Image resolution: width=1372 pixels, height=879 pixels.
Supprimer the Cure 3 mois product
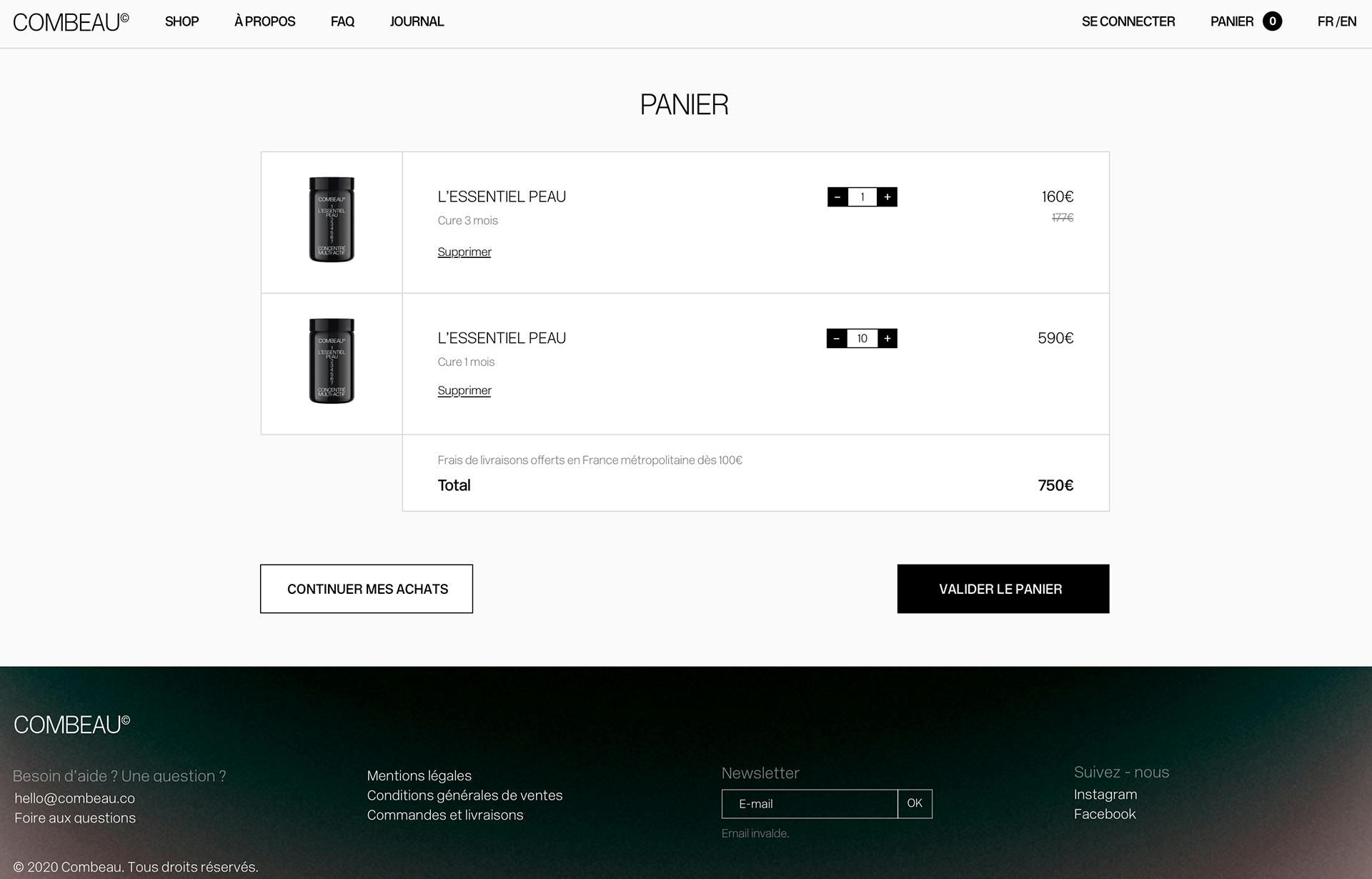tap(464, 252)
